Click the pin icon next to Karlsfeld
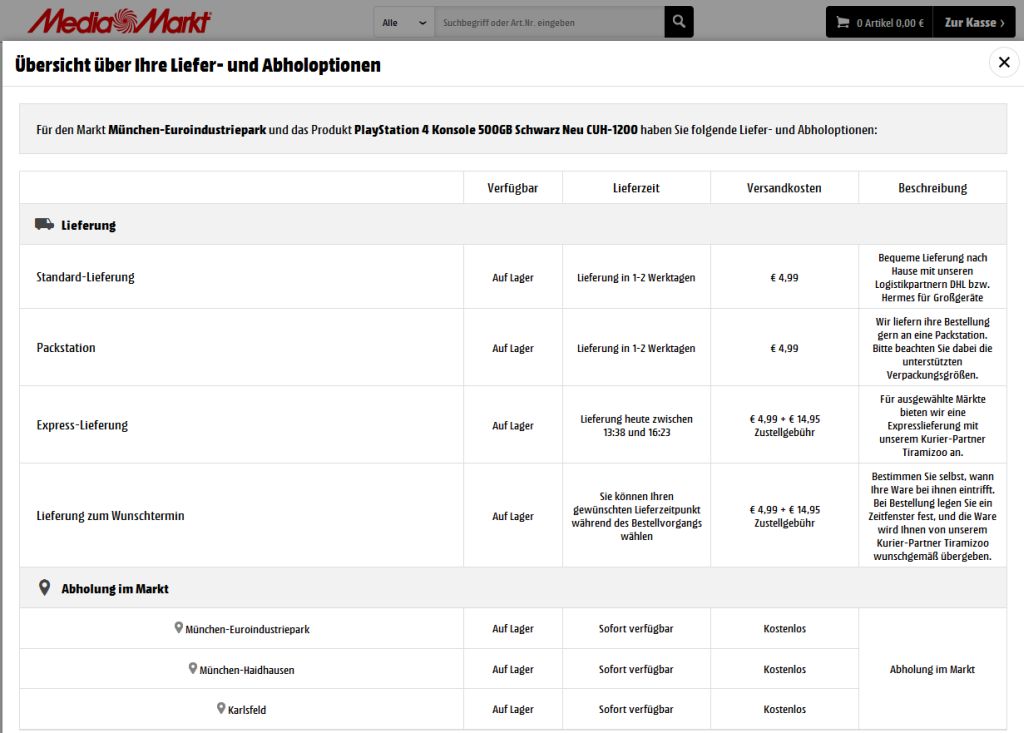The height and width of the screenshot is (733, 1024). pyautogui.click(x=221, y=708)
